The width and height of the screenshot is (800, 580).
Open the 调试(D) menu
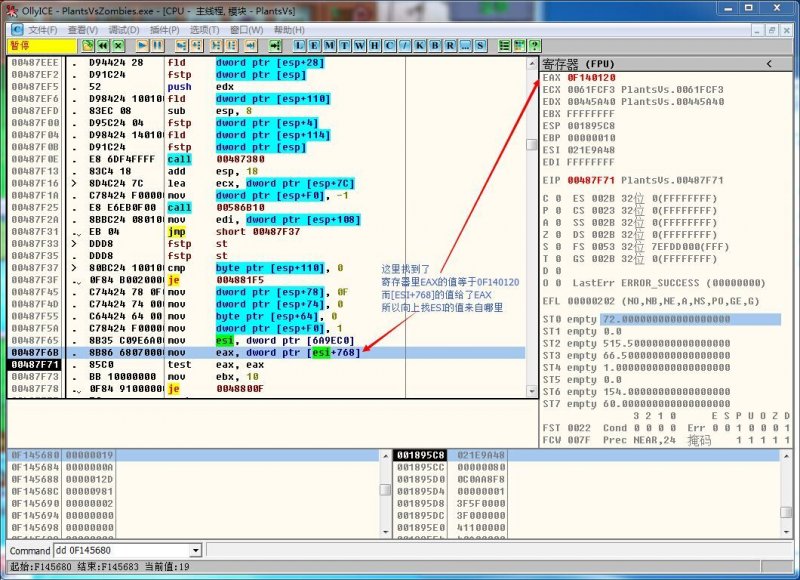pyautogui.click(x=124, y=30)
